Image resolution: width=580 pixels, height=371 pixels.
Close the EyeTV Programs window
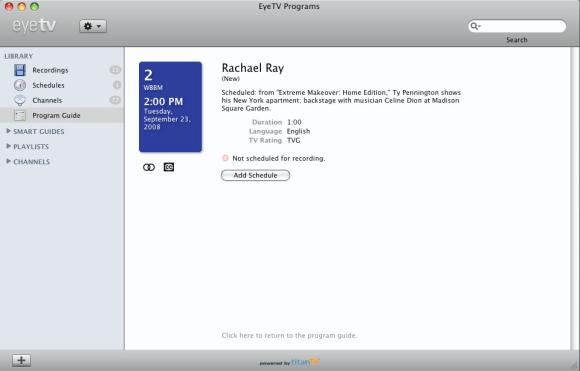9,6
